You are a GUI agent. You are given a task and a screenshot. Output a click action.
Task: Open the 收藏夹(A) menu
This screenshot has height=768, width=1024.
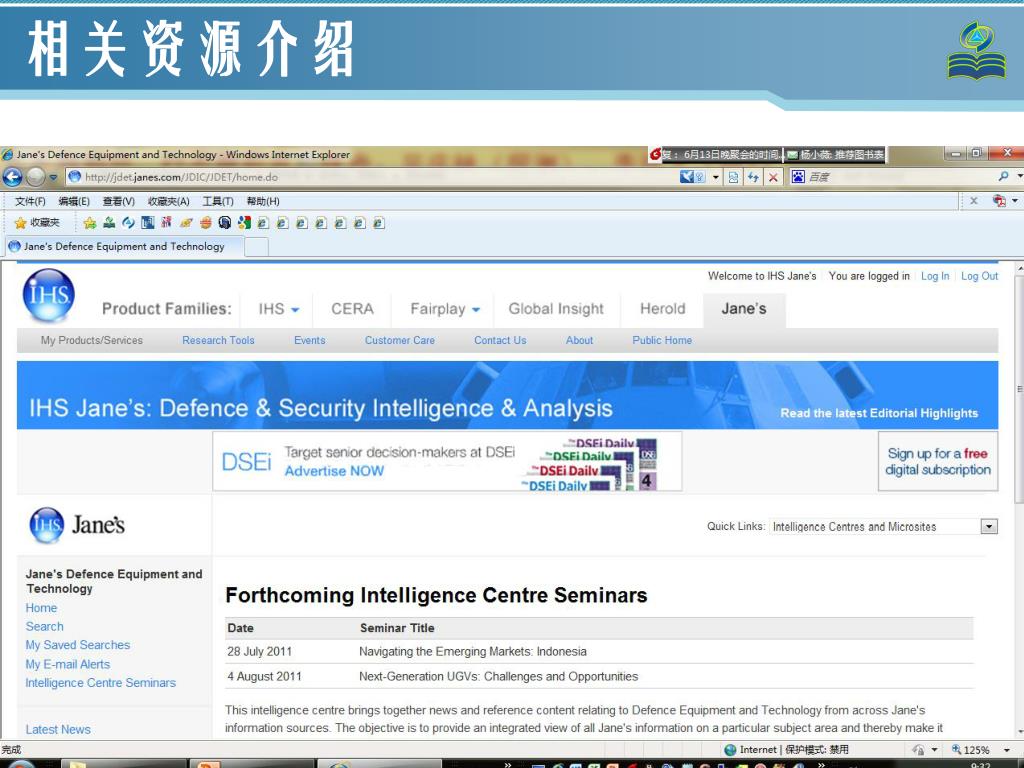(x=168, y=201)
